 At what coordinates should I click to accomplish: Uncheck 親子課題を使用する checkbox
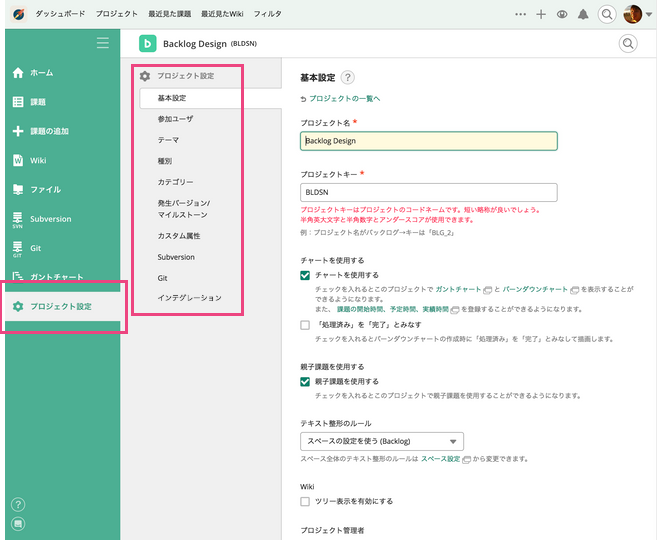coord(305,382)
